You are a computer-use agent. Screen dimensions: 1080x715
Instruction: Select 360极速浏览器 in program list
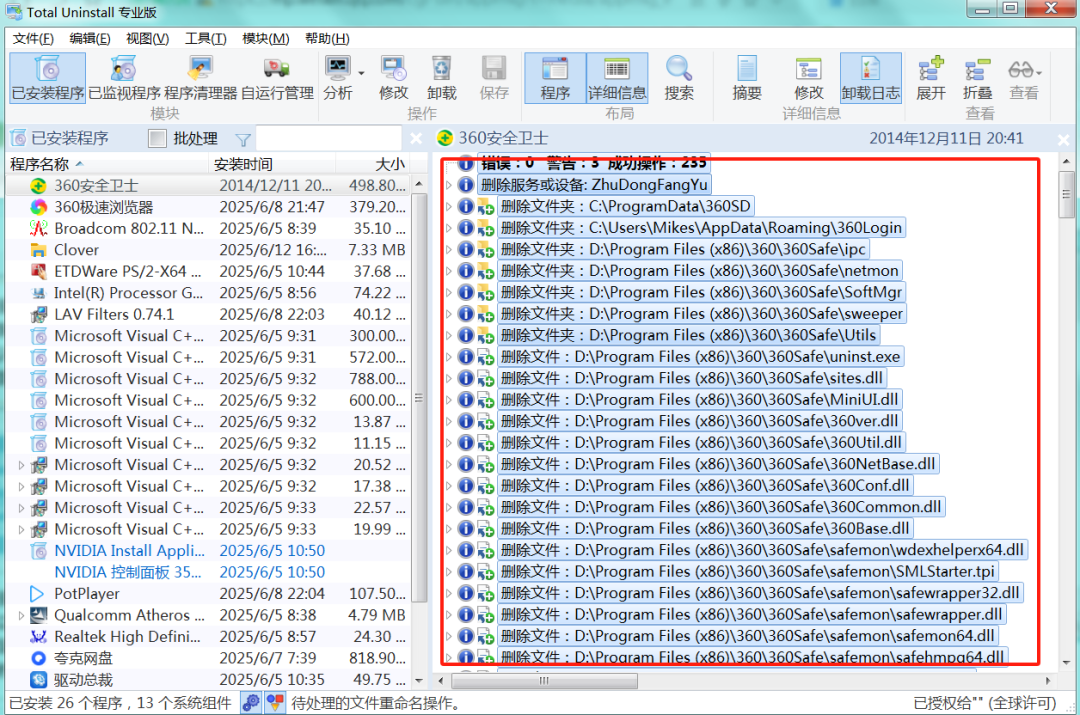(209, 207)
